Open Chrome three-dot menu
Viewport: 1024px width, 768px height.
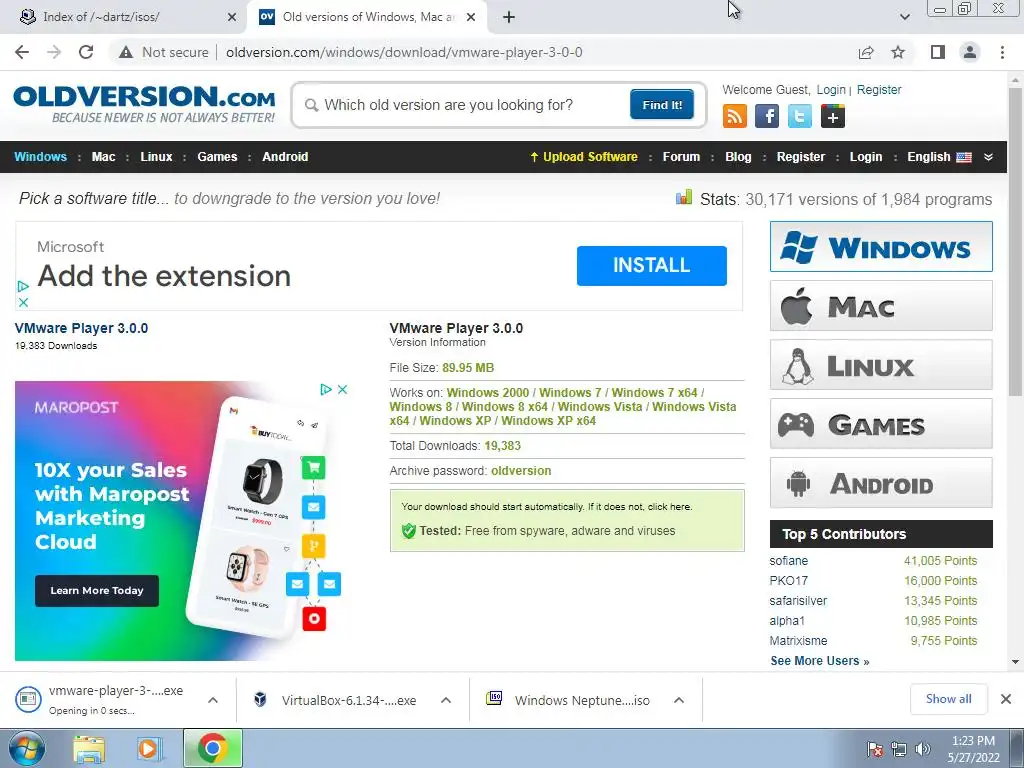[x=1002, y=52]
